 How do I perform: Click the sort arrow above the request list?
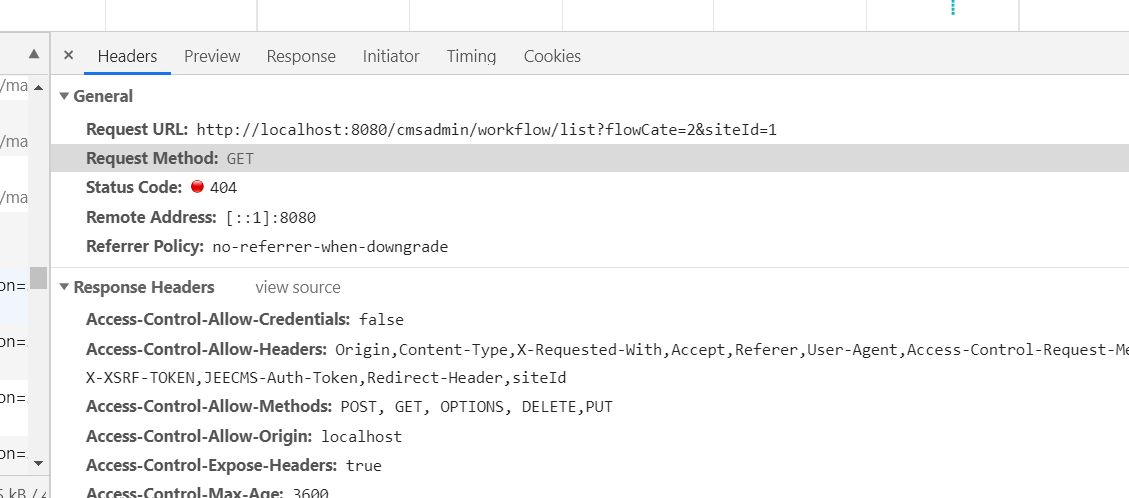35,54
